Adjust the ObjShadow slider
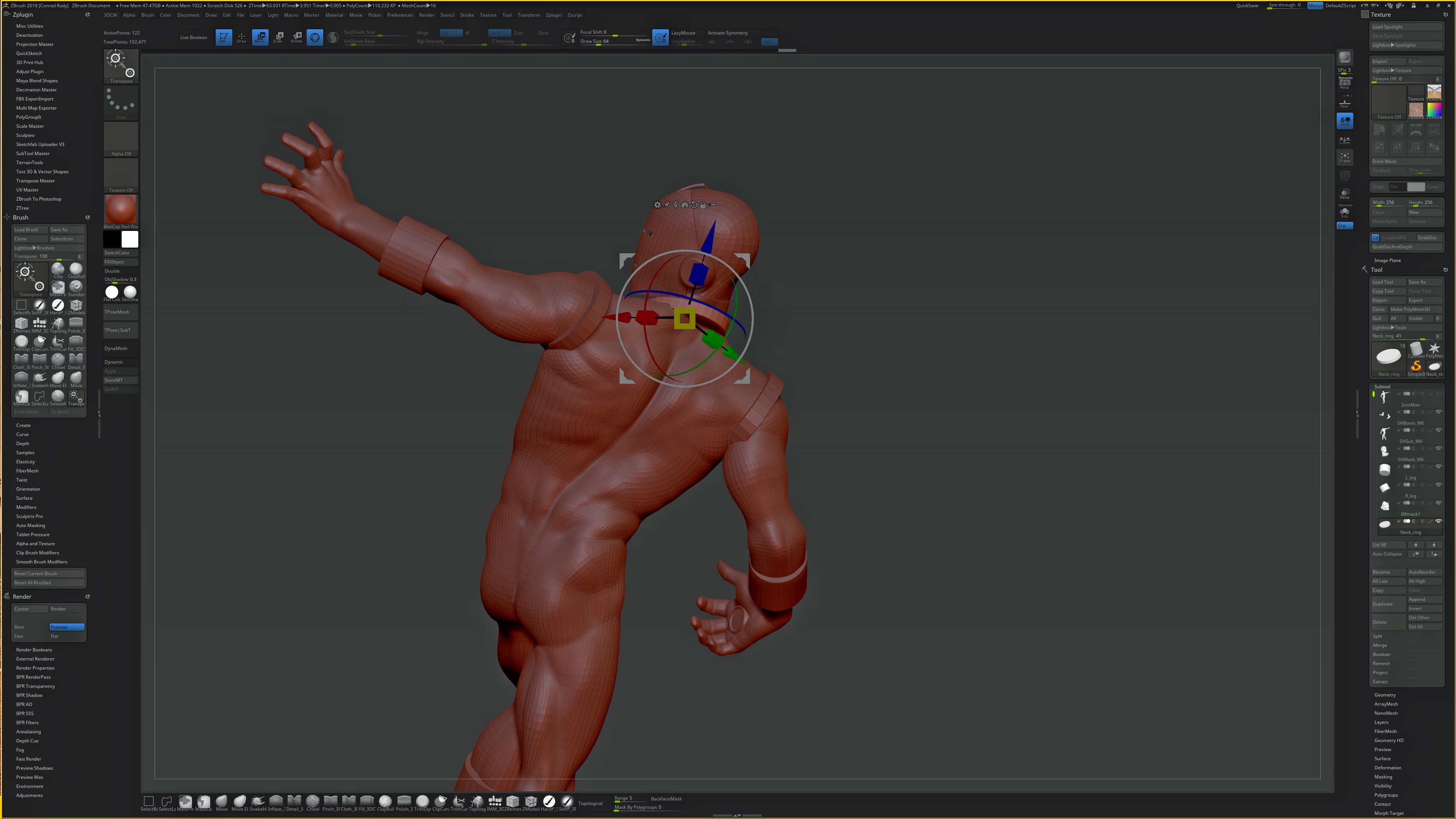Image resolution: width=1456 pixels, height=819 pixels. click(x=121, y=280)
